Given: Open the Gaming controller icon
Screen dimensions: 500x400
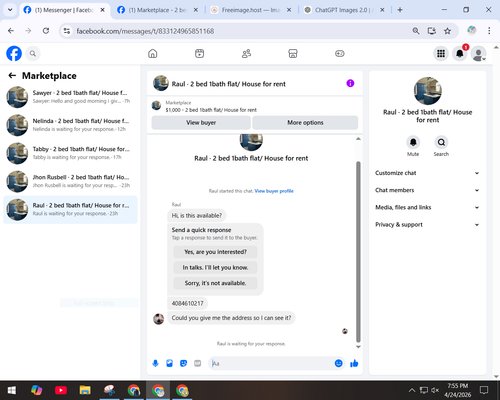Looking at the screenshot, I should coord(340,53).
